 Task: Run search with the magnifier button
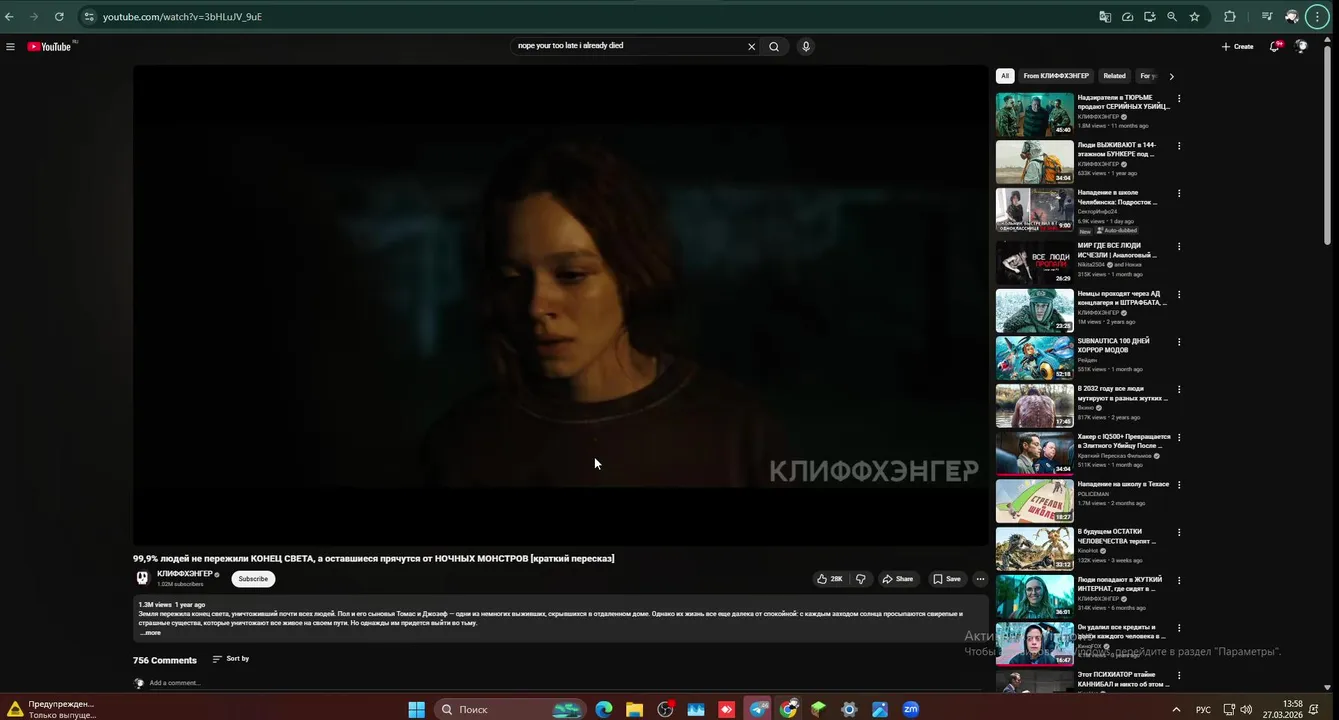point(774,46)
